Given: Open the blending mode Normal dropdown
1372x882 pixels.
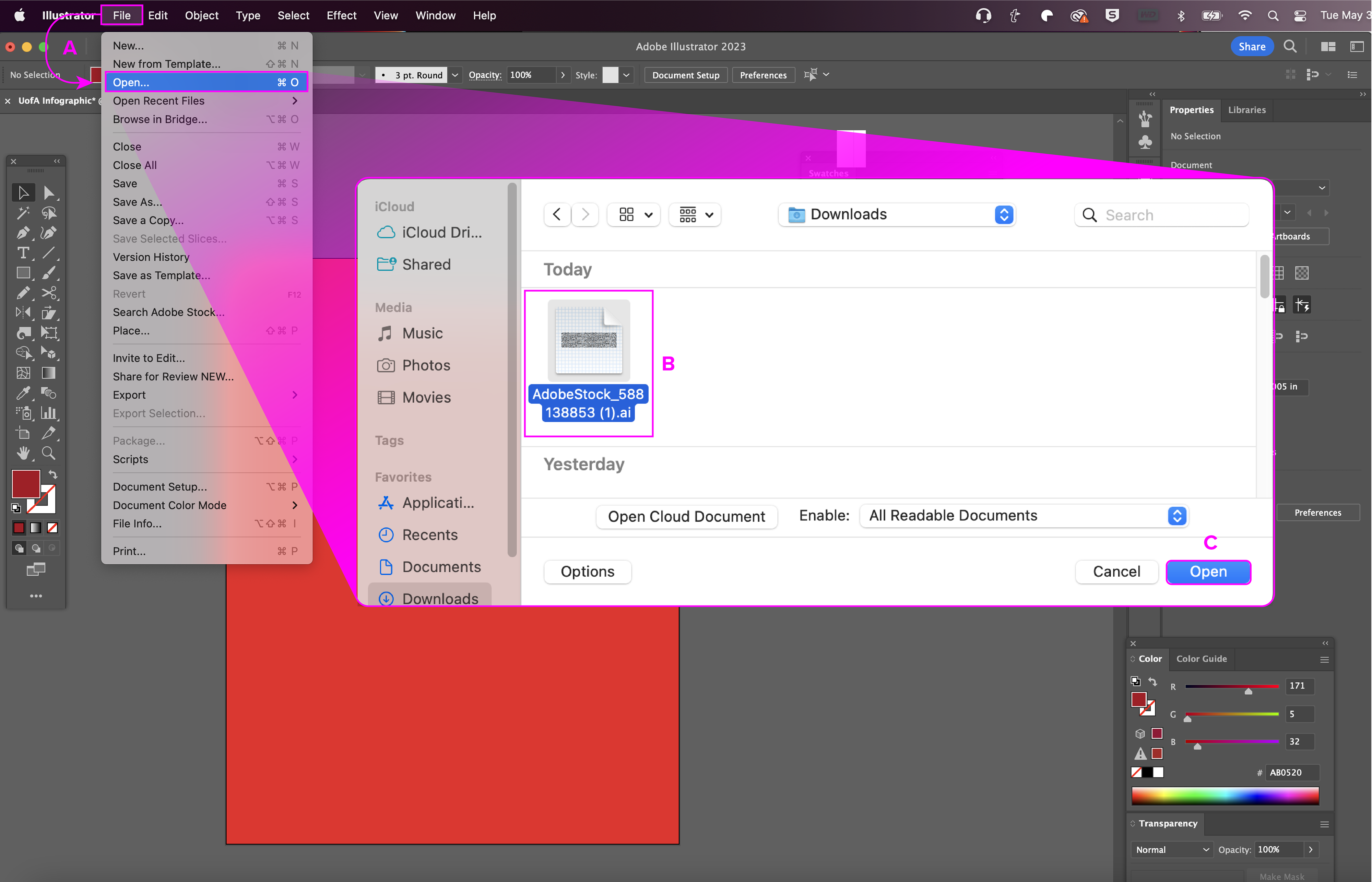Looking at the screenshot, I should tap(1172, 849).
